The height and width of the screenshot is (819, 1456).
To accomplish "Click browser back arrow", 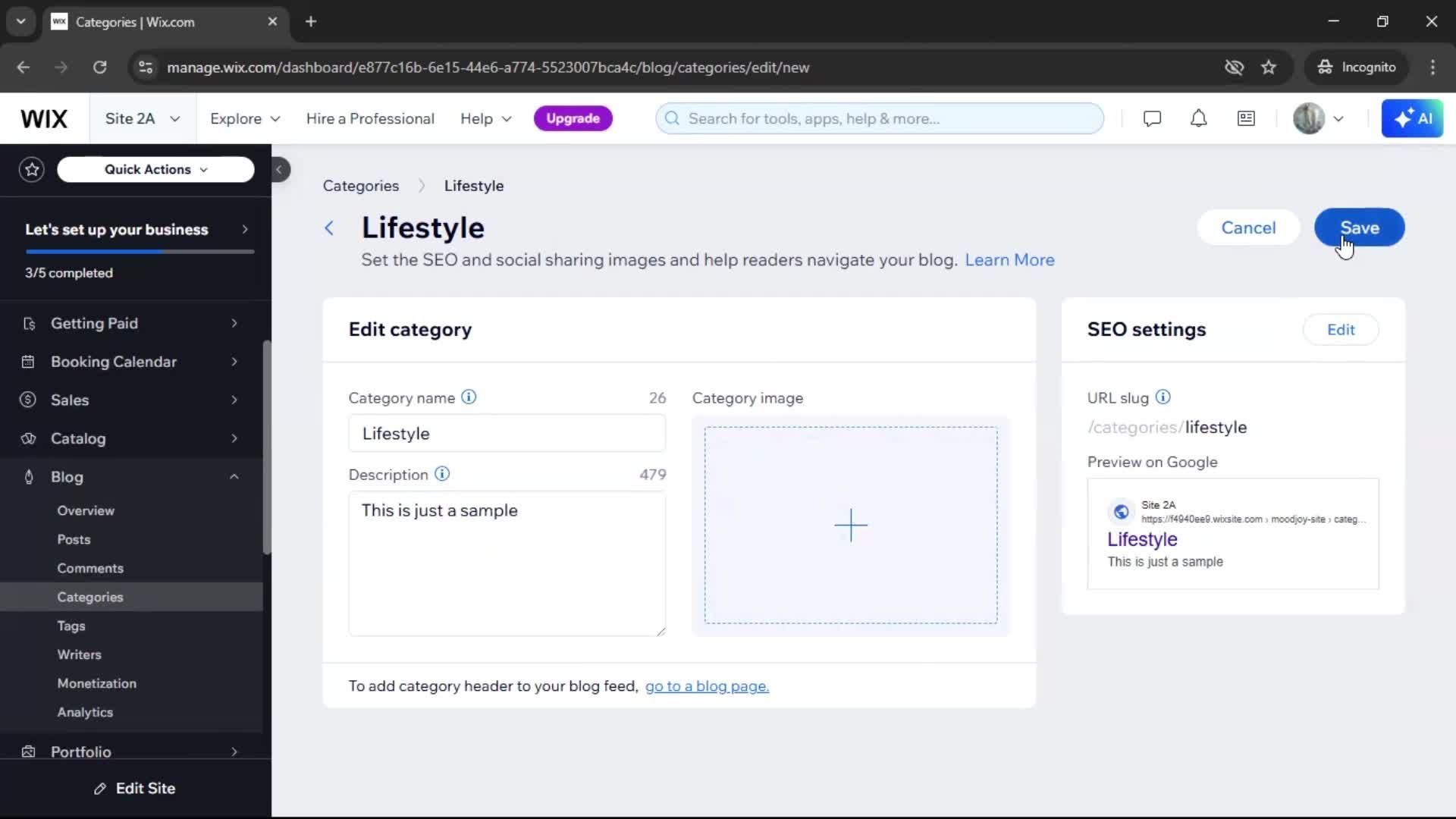I will click(x=24, y=67).
